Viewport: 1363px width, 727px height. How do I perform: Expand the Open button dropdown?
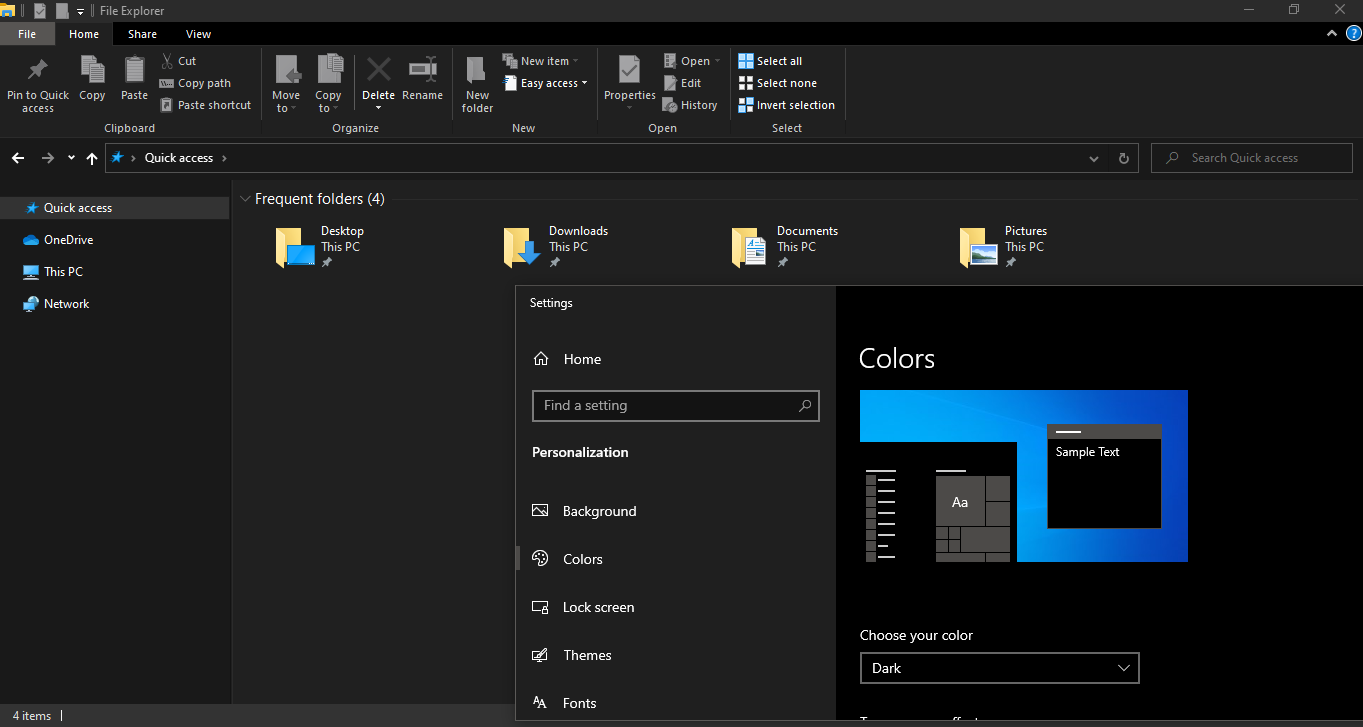(717, 61)
